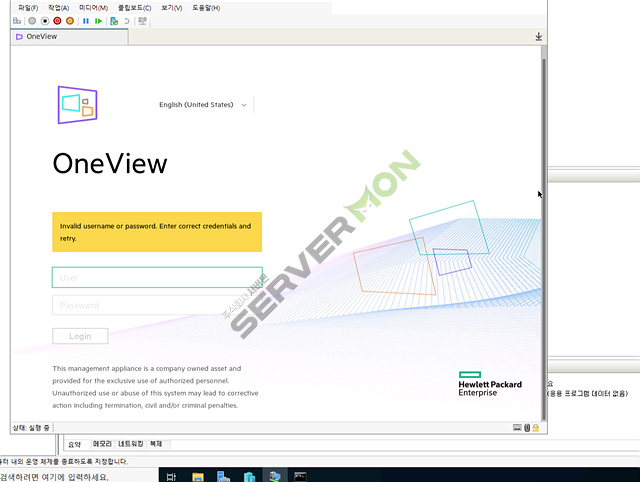Click the management appliance legal notice text
Image resolution: width=640 pixels, height=482 pixels.
[155, 387]
